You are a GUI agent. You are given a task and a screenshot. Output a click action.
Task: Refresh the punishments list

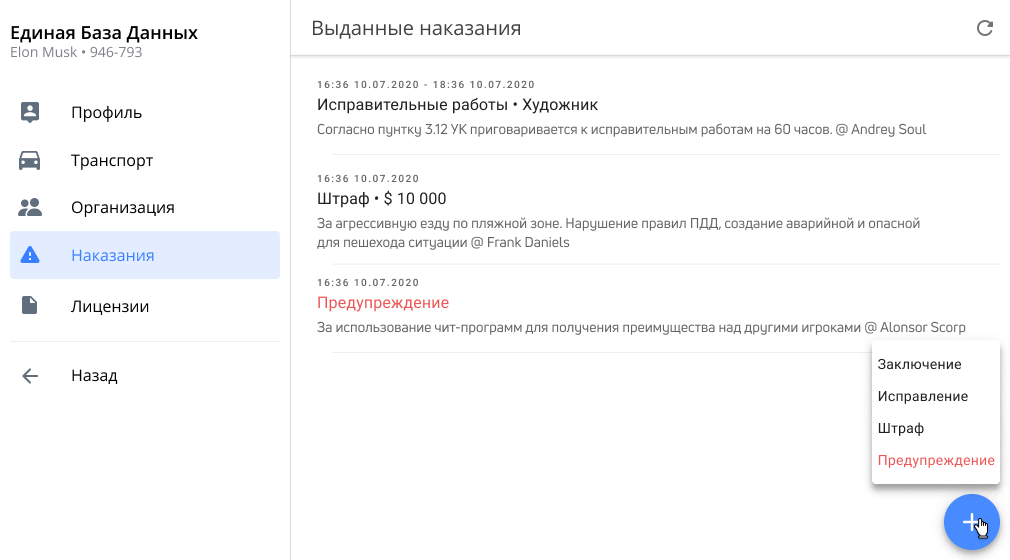pyautogui.click(x=985, y=28)
